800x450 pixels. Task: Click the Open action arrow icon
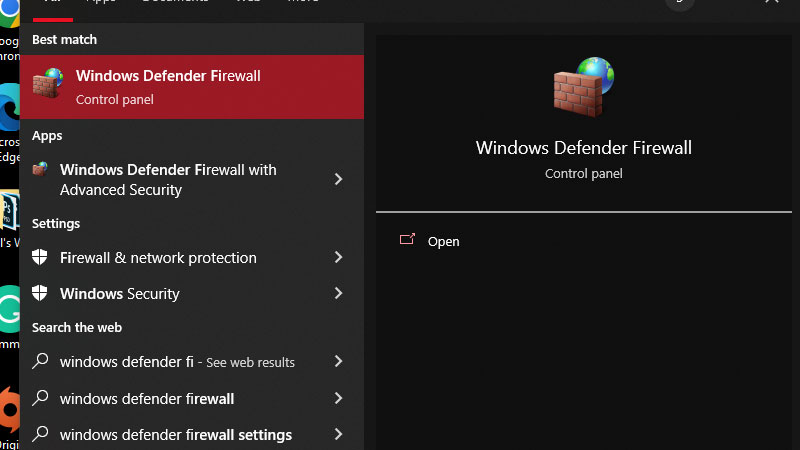(407, 239)
